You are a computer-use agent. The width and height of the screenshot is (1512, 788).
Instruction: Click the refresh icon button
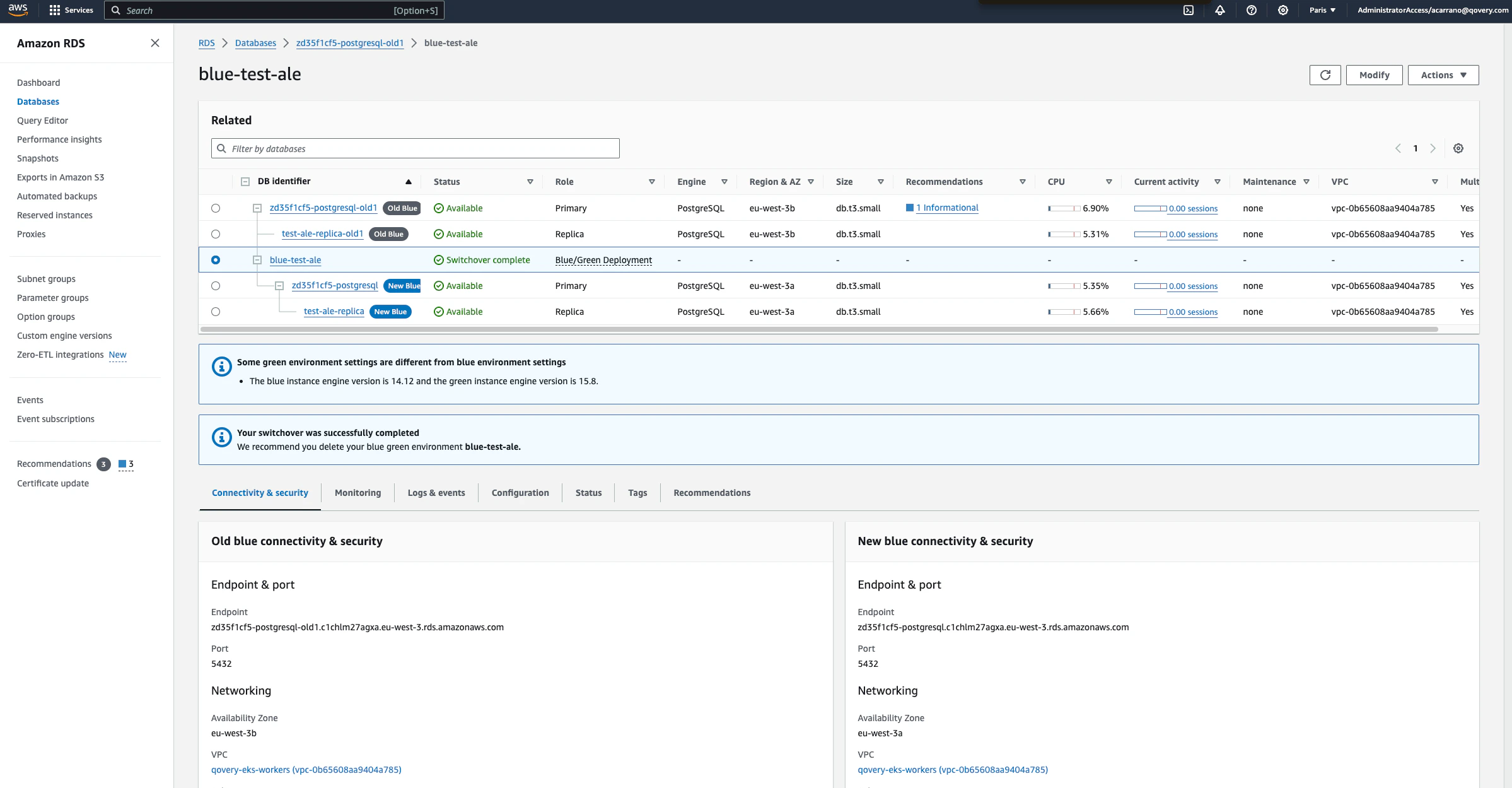click(x=1325, y=75)
